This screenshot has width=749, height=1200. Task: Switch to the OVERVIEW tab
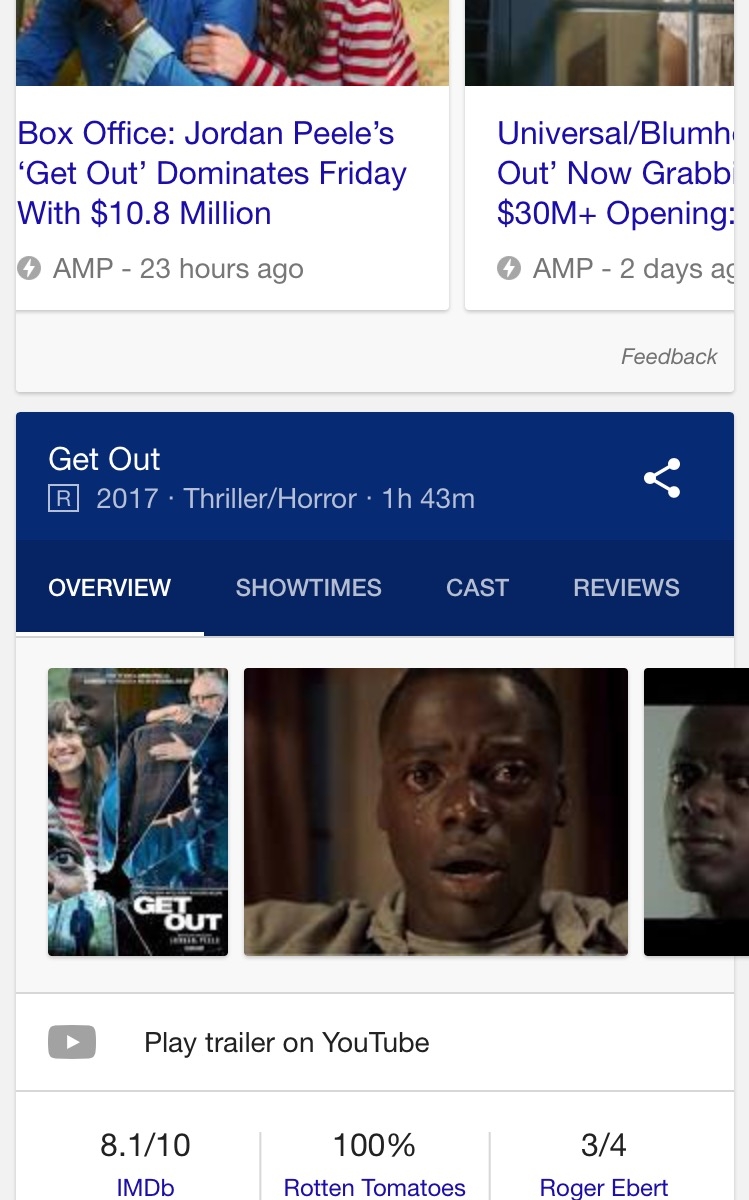[x=110, y=588]
